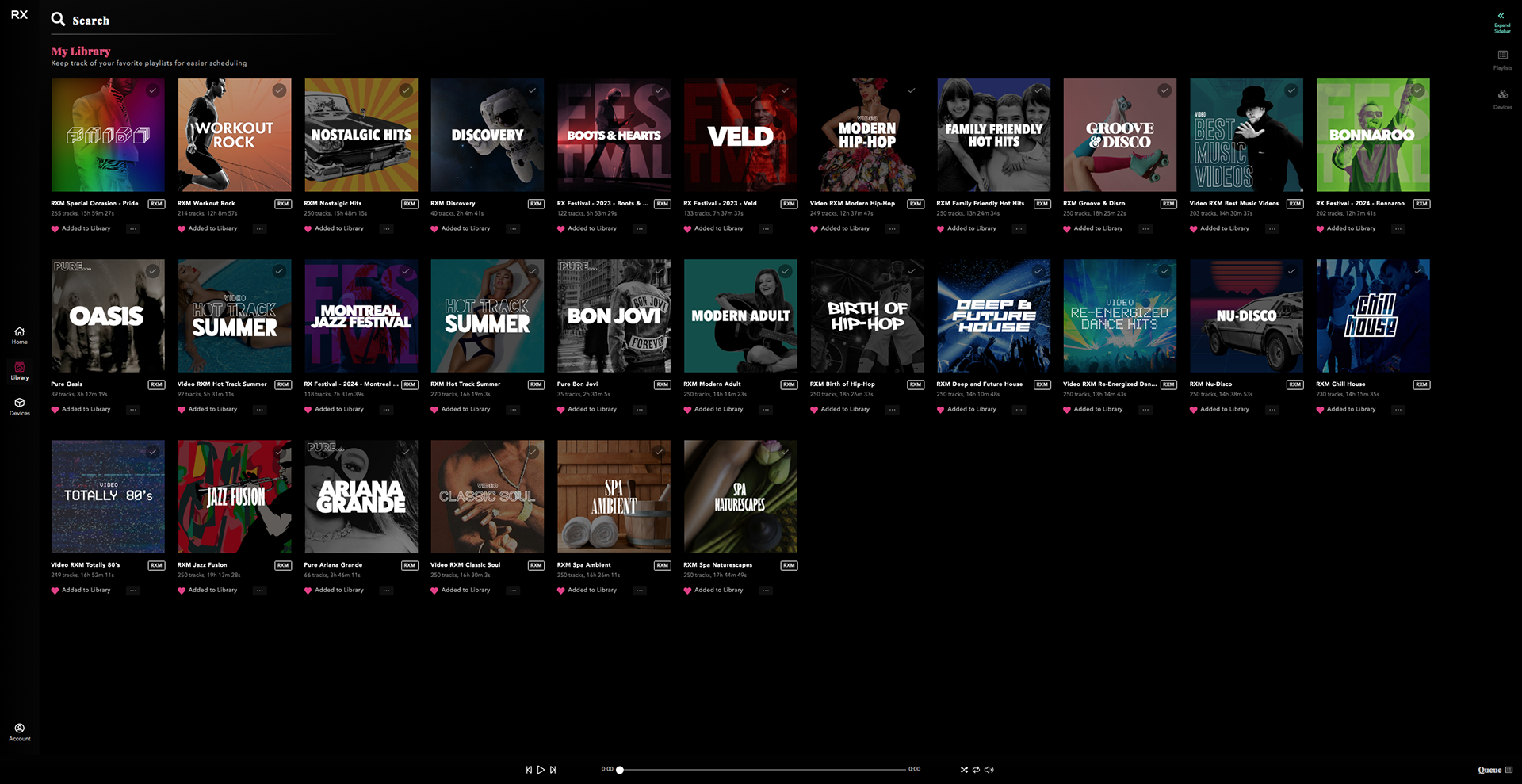Screen dimensions: 1522x784
Task: Toggle checkmark on Modern Adult cover
Action: click(x=785, y=271)
